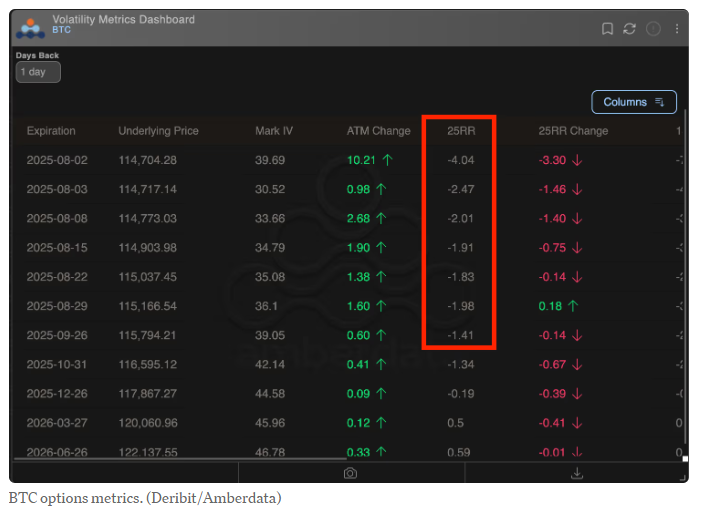Open the Days Back dropdown
Image resolution: width=706 pixels, height=511 pixels.
tap(38, 72)
